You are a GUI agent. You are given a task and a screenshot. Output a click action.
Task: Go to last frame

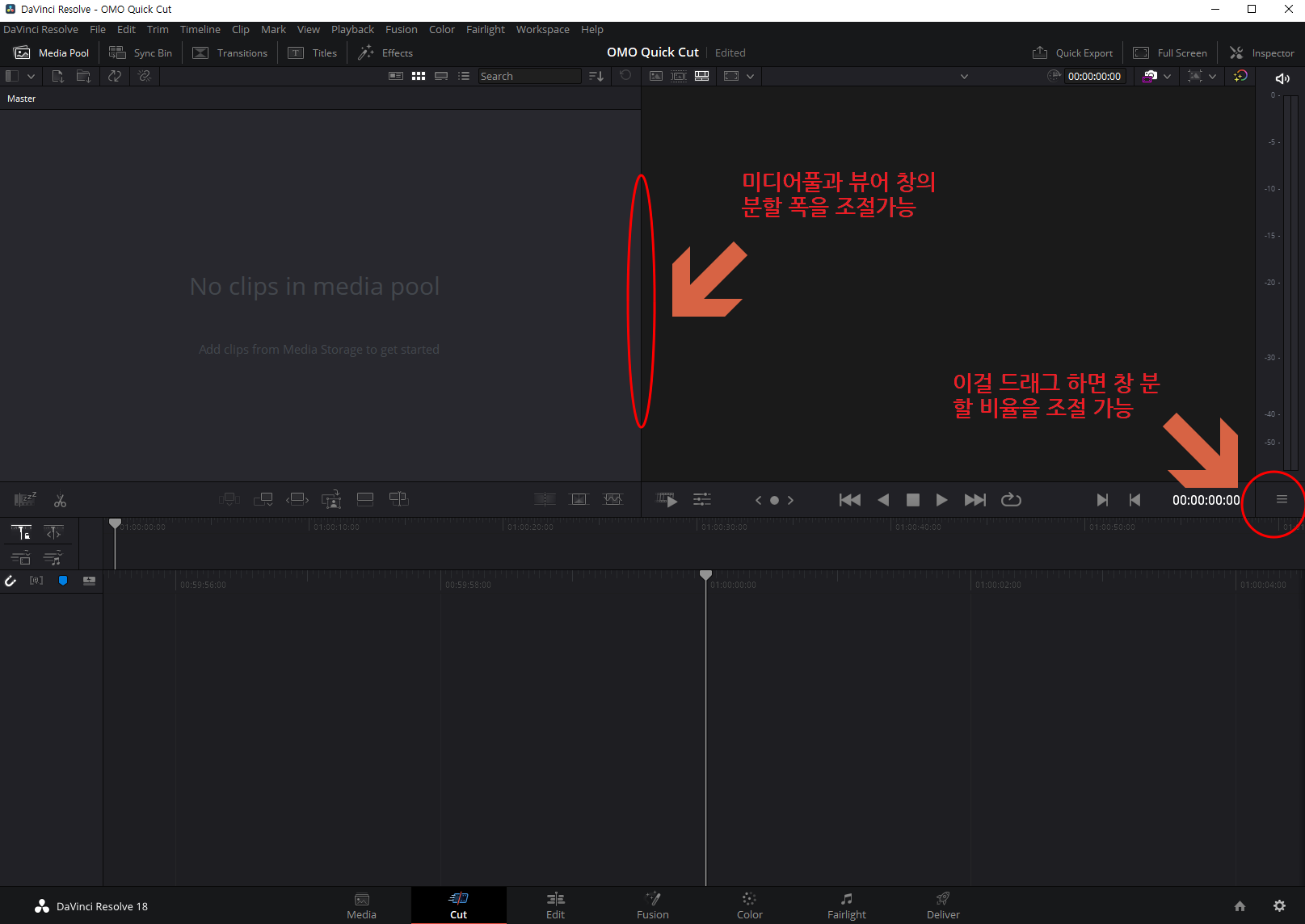click(x=975, y=500)
